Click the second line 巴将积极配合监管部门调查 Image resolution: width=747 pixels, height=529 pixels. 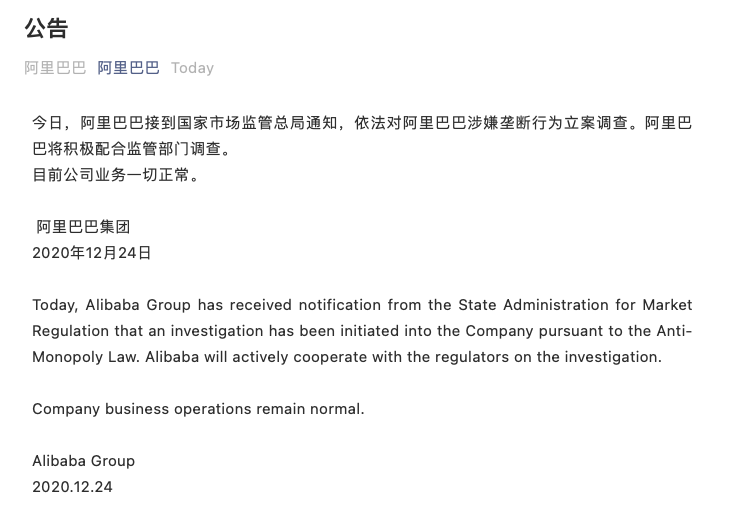coord(131,149)
